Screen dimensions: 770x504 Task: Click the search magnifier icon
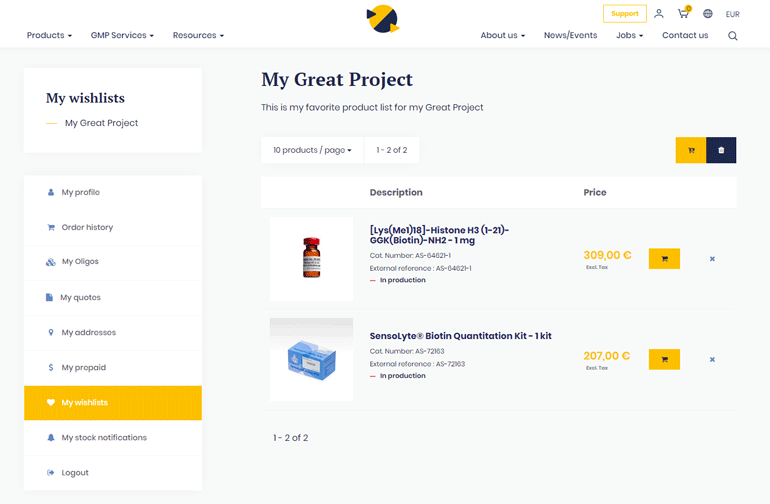coord(733,36)
